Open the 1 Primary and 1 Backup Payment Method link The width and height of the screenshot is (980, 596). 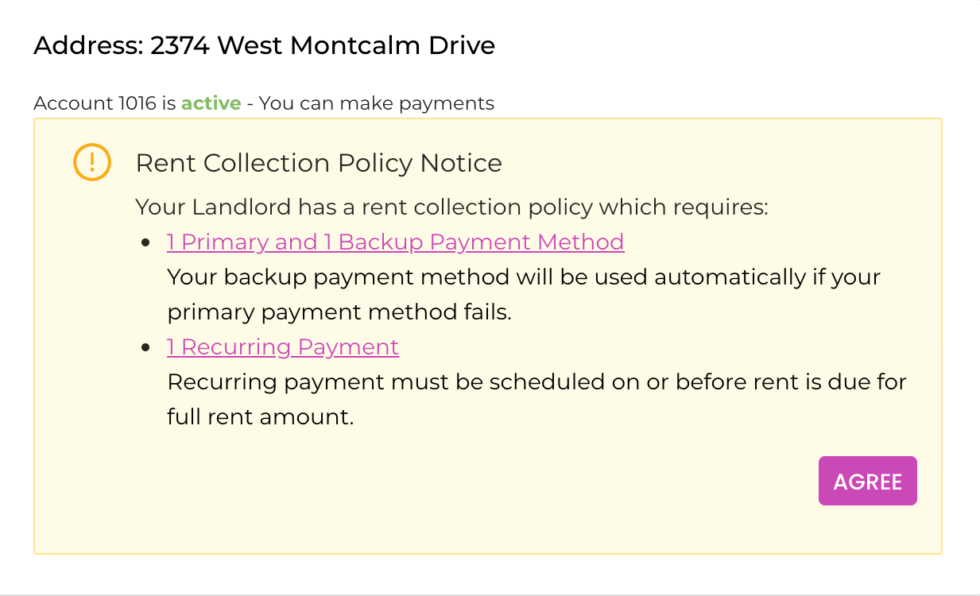point(394,242)
